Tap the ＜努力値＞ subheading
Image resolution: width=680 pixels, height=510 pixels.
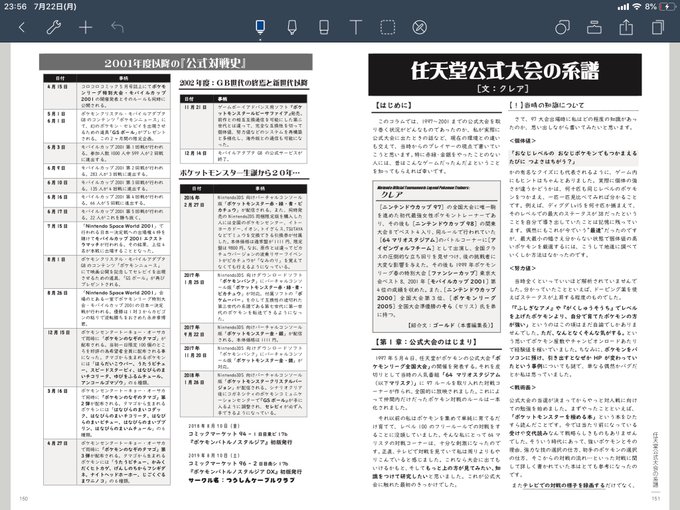click(523, 268)
